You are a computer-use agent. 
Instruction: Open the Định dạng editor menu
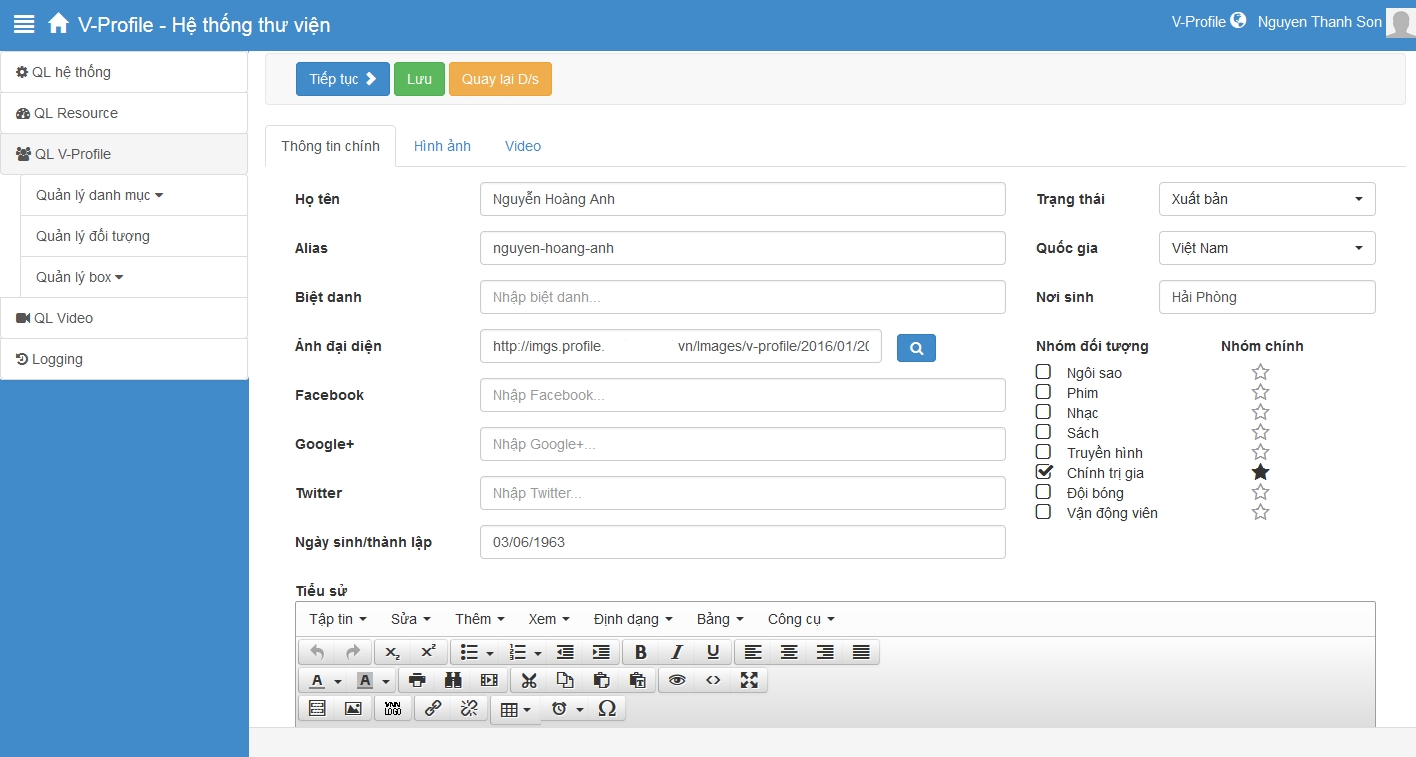(633, 619)
